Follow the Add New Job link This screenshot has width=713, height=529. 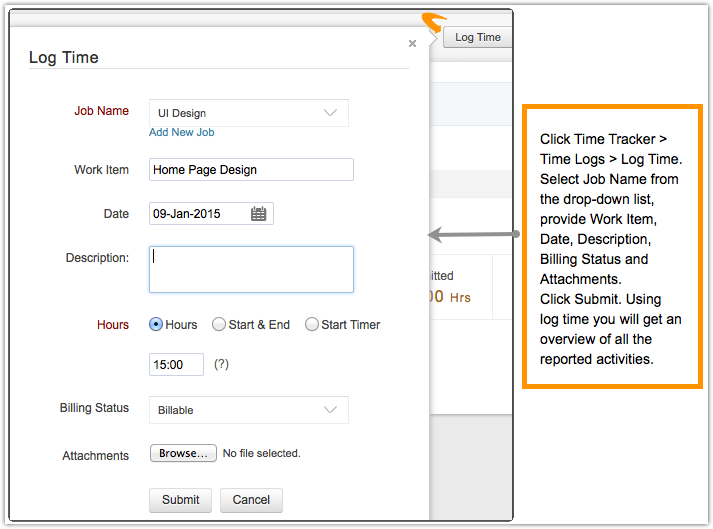click(181, 132)
